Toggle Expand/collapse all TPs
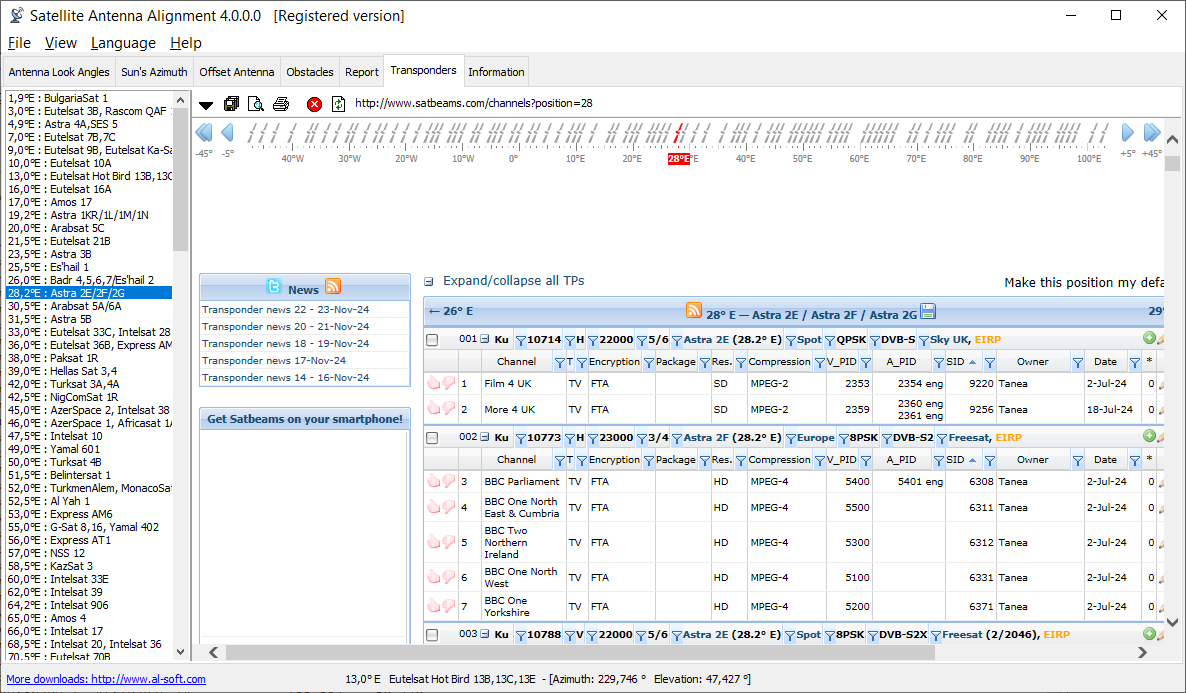Viewport: 1186px width, 693px height. pos(512,281)
